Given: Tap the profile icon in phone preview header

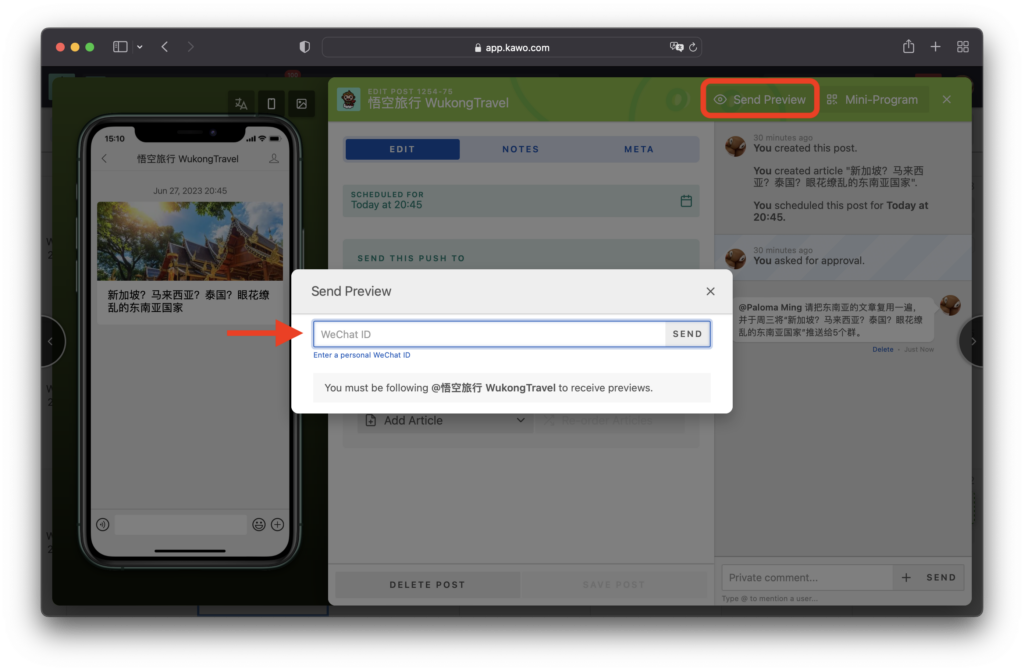Looking at the screenshot, I should (274, 159).
